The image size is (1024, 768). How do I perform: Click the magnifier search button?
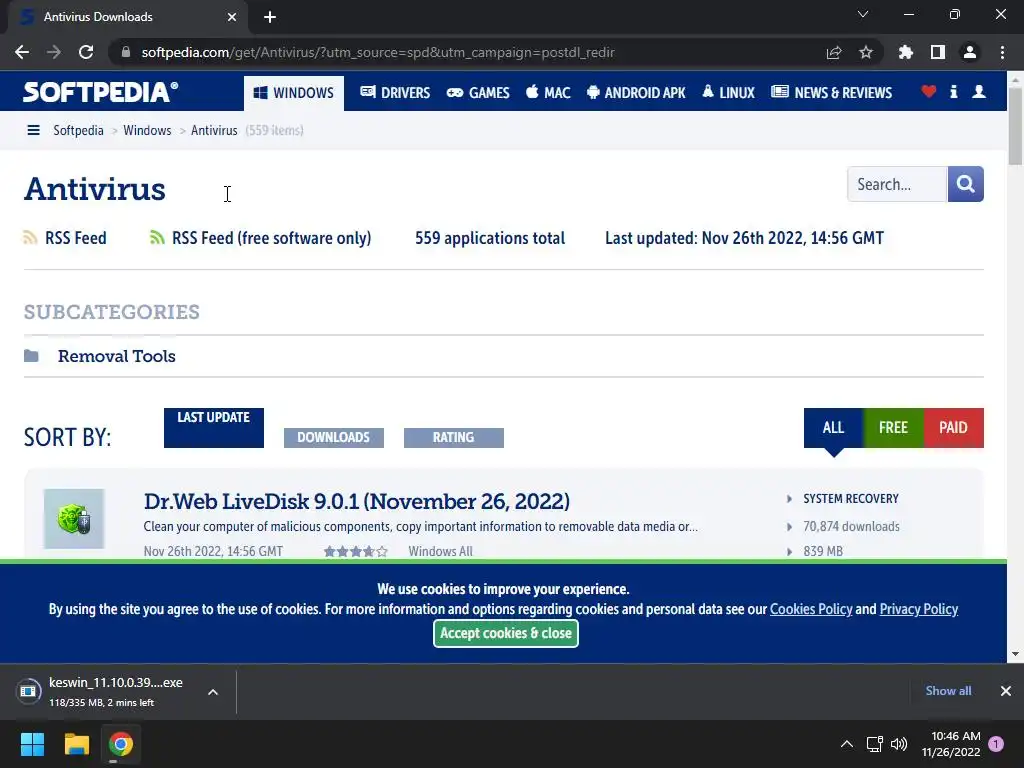click(965, 184)
